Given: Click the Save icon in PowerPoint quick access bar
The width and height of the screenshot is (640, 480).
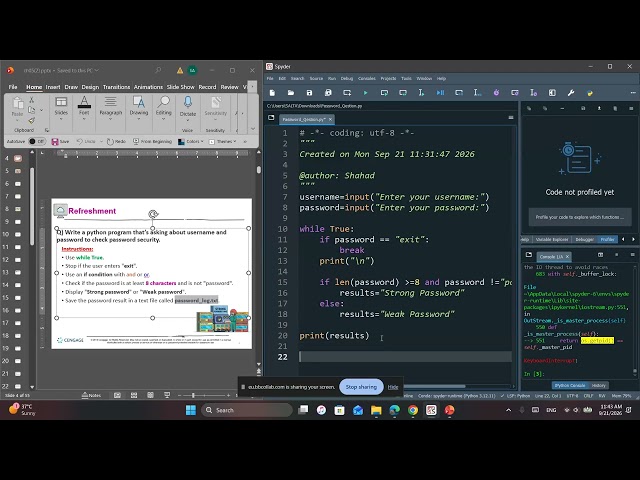Looking at the screenshot, I should pos(60,142).
